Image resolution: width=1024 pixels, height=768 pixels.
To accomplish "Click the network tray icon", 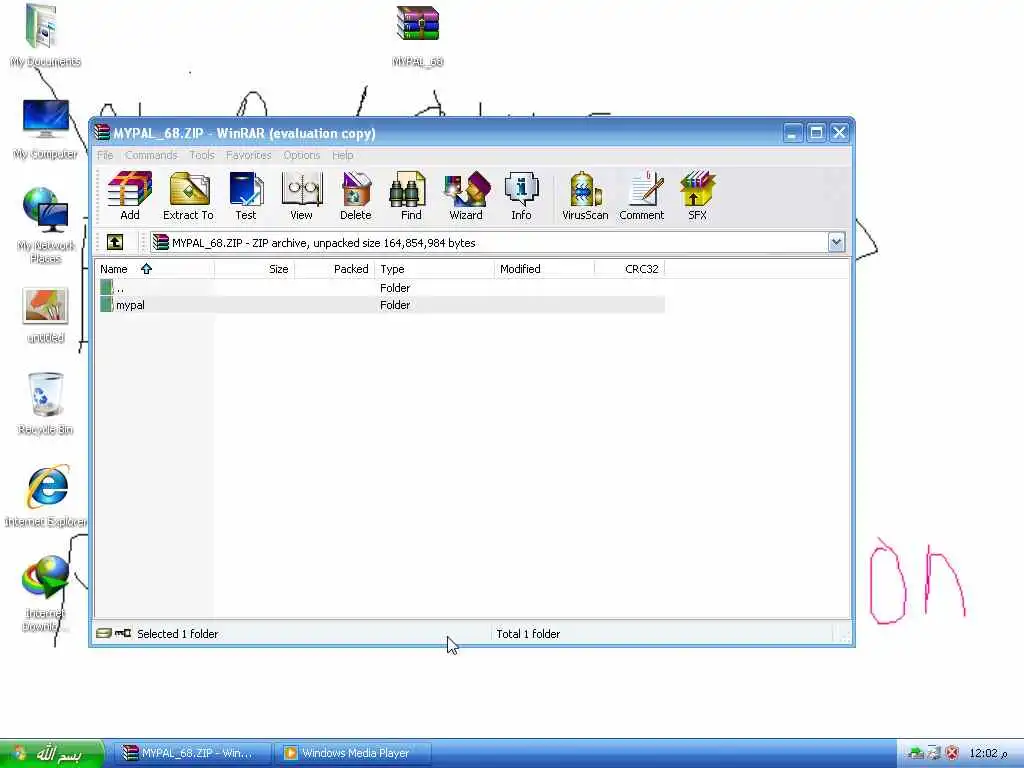I will click(916, 753).
